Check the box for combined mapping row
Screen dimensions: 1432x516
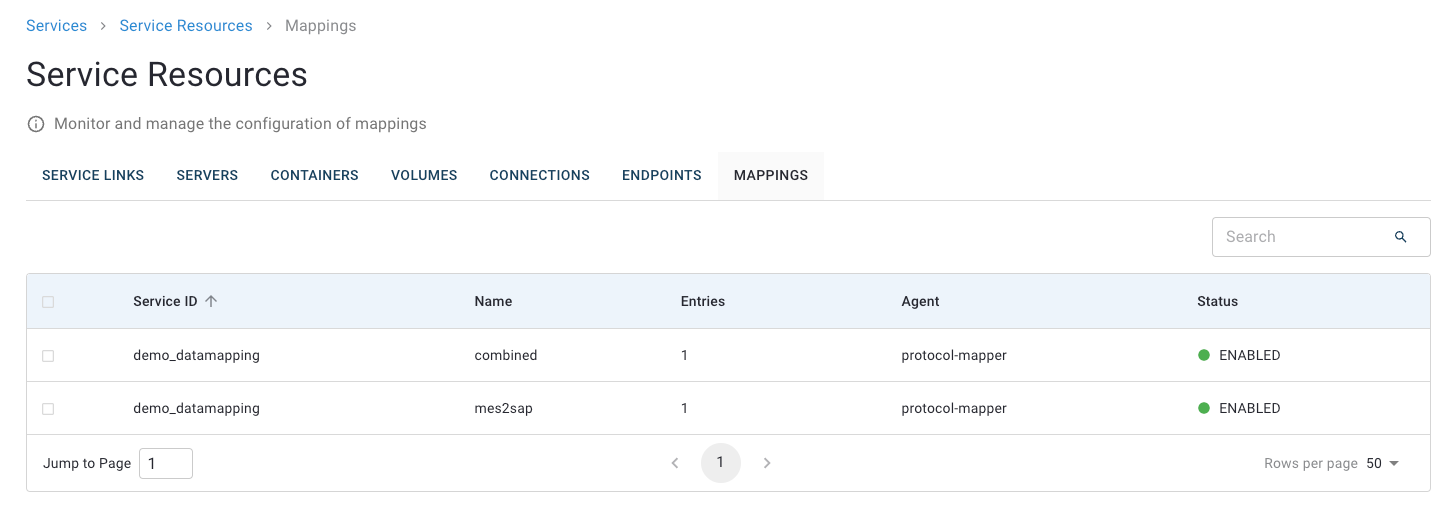48,355
